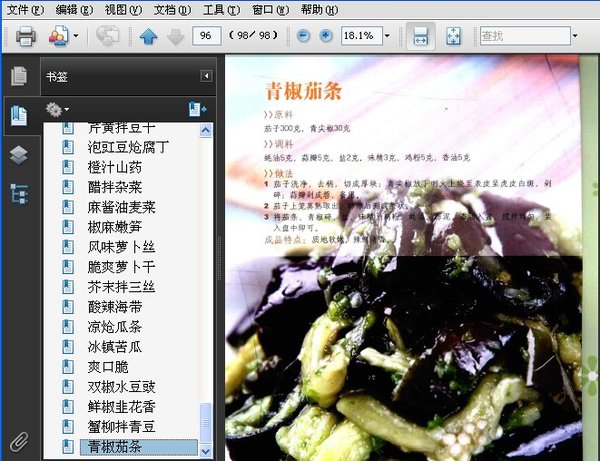Select bookmark 泡豇豆炝腐丁
This screenshot has width=600, height=461.
tap(128, 147)
